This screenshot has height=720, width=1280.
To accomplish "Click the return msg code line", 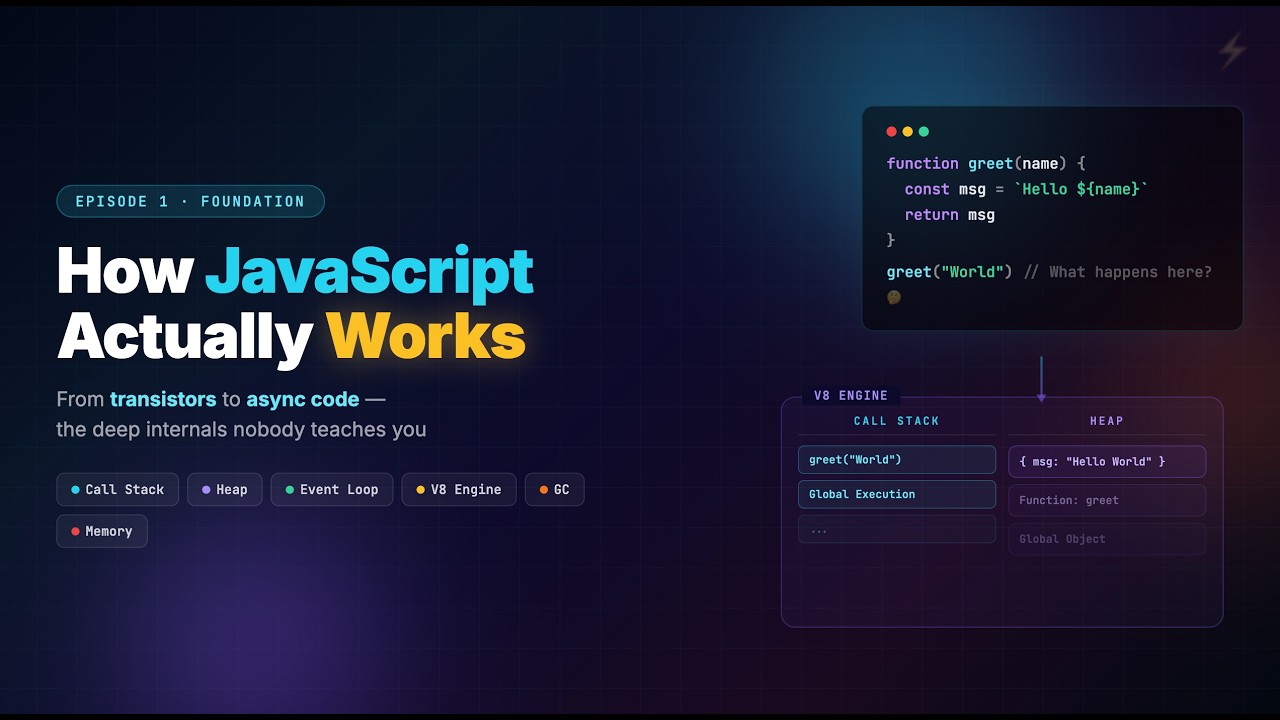I will point(950,215).
